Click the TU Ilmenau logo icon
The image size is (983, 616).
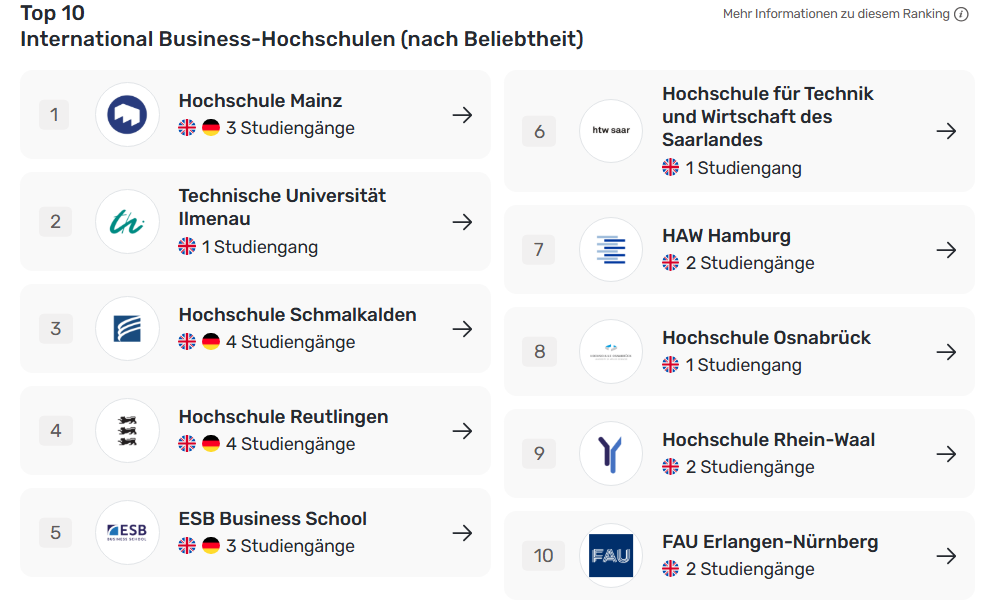127,222
